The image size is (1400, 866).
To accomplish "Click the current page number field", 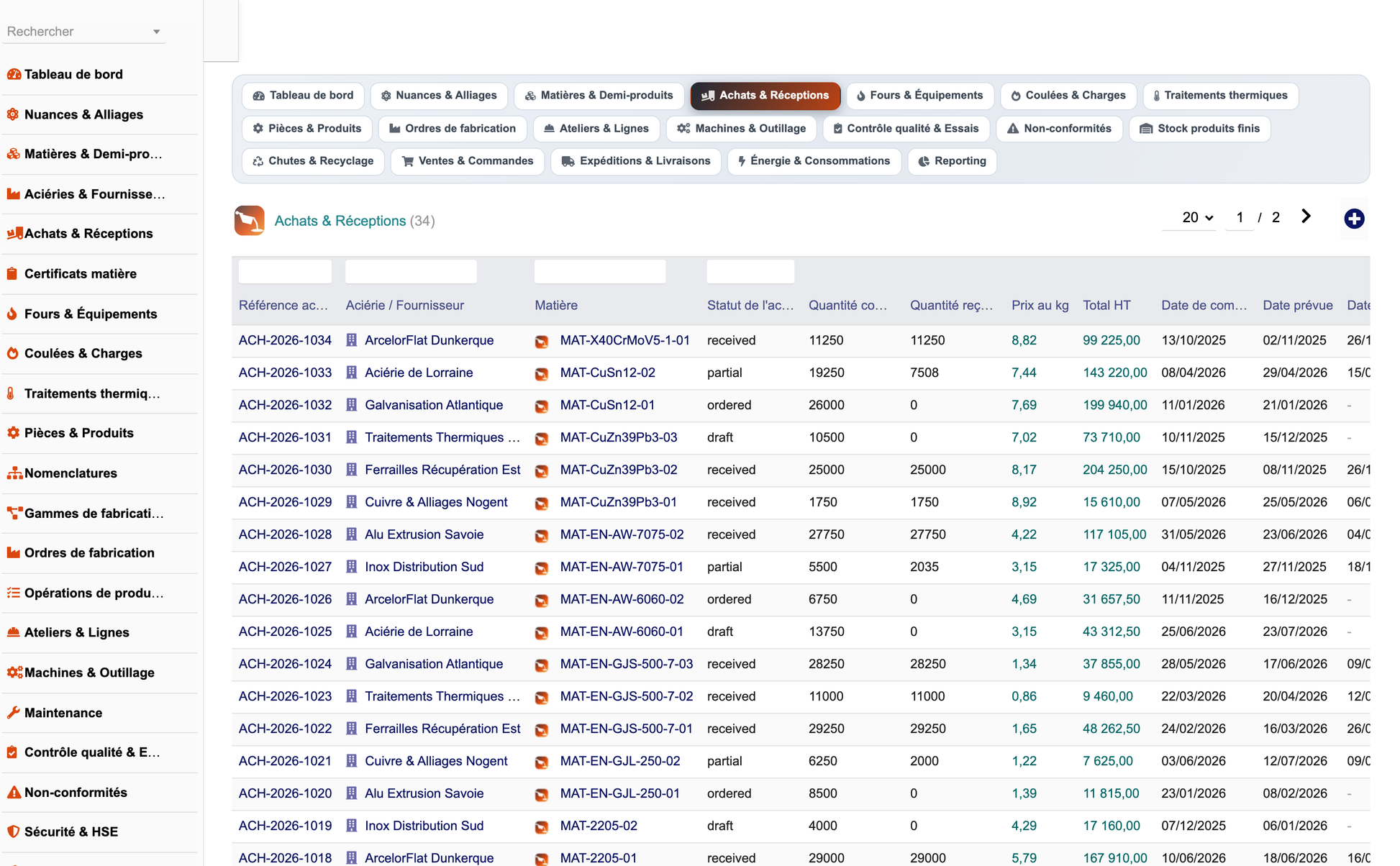I will tap(1240, 217).
